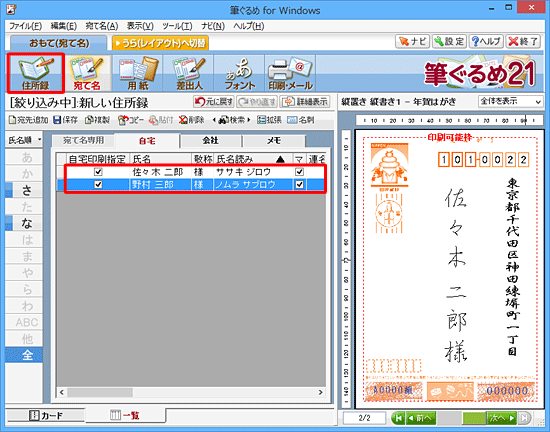
Task: Expand the 氏名順 sort order dropdown
Action: pyautogui.click(x=24, y=140)
